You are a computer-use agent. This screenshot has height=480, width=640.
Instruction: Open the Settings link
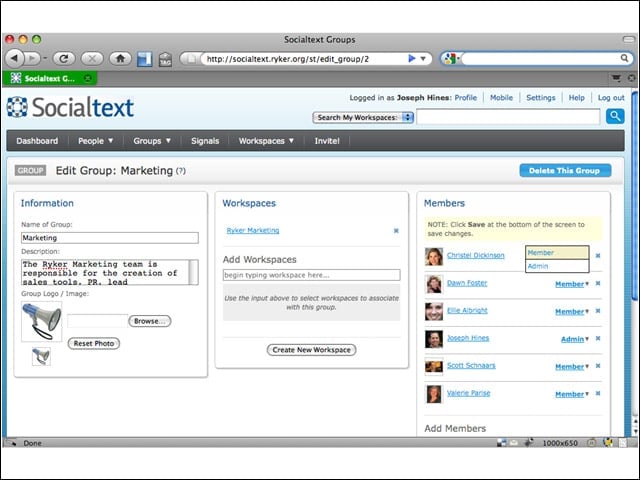point(541,98)
